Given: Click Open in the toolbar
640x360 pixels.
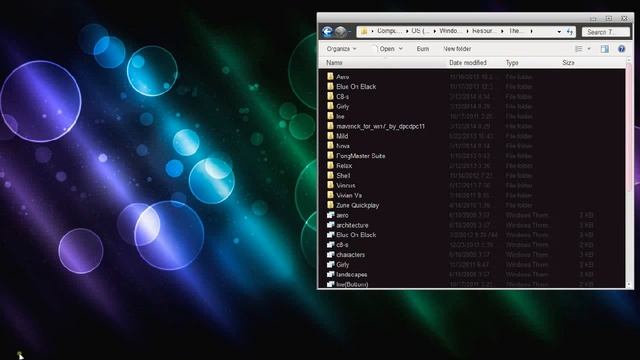Looking at the screenshot, I should tap(387, 49).
